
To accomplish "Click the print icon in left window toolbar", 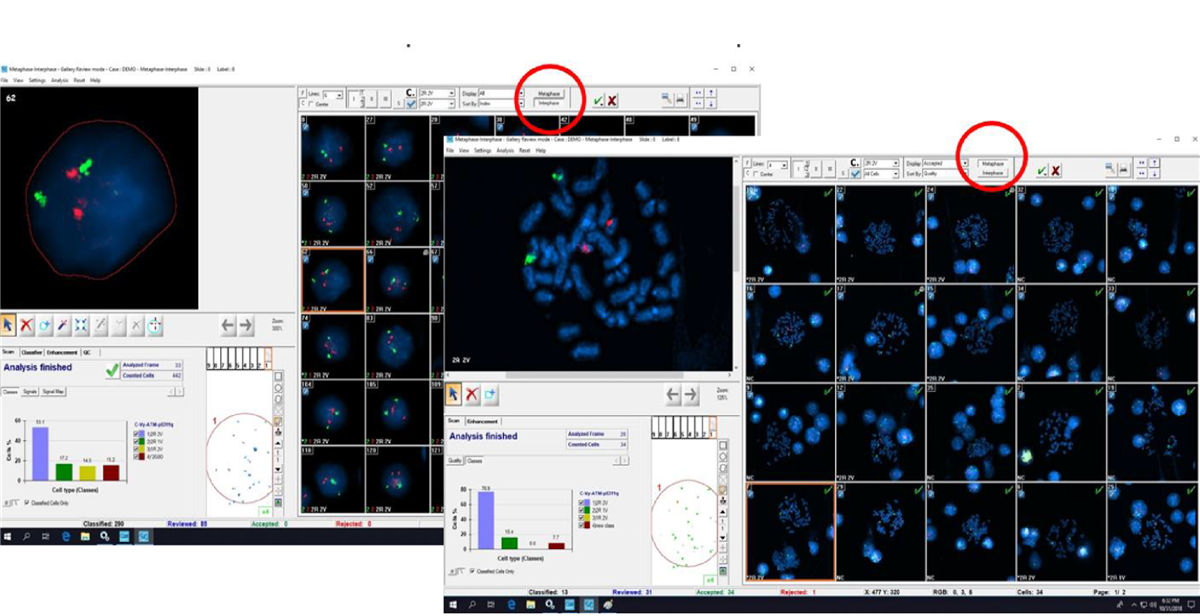I will [x=680, y=100].
